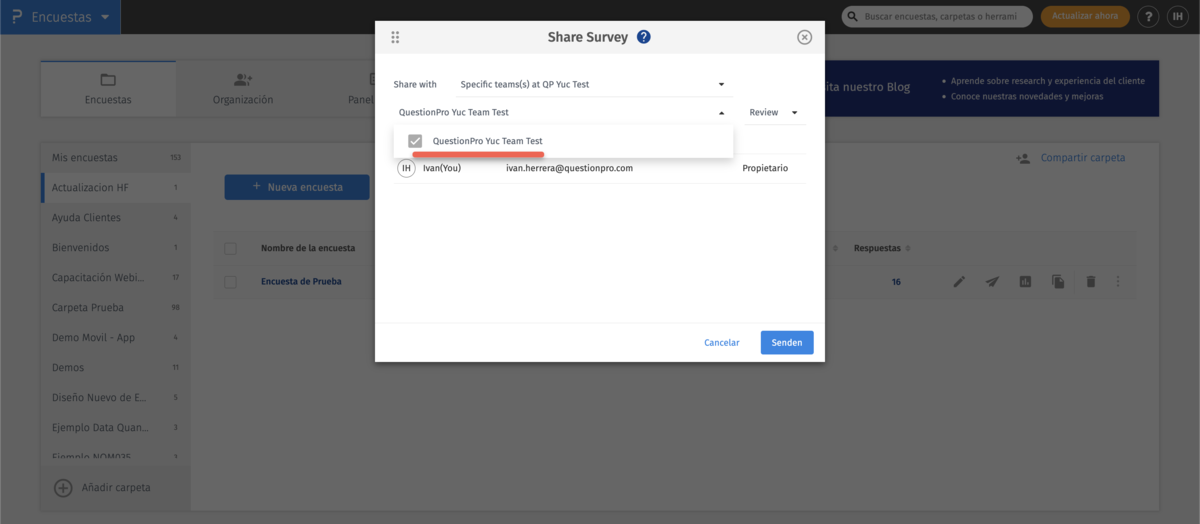This screenshot has width=1200, height=524.
Task: Click the Organización people icon
Action: [x=243, y=80]
